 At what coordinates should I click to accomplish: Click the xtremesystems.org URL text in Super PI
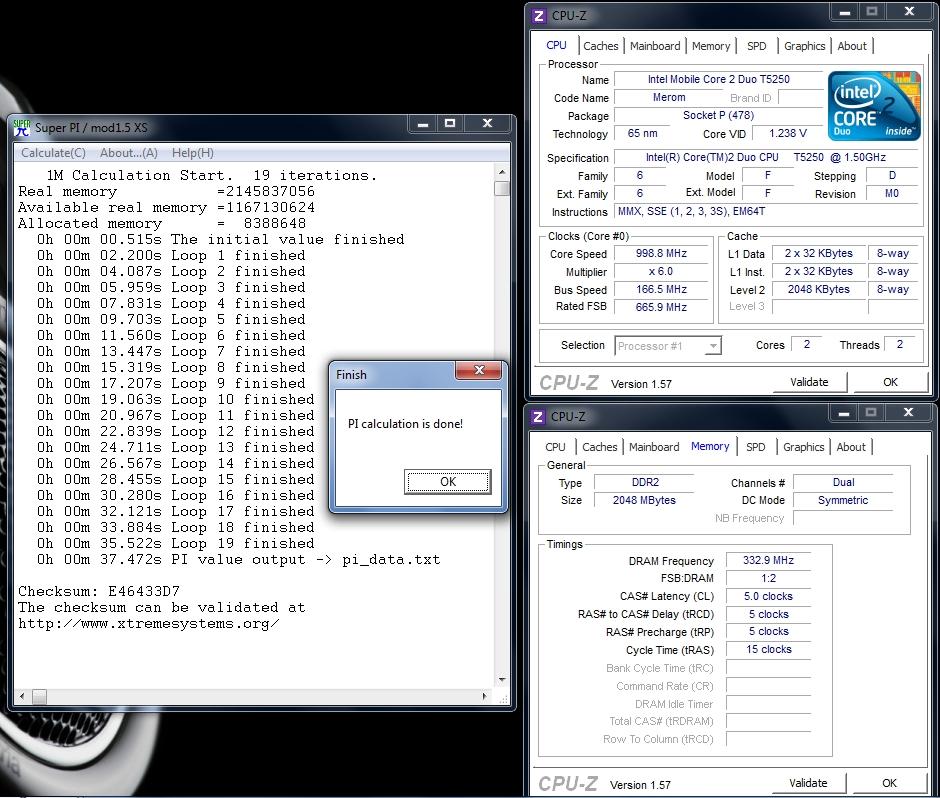tap(149, 624)
